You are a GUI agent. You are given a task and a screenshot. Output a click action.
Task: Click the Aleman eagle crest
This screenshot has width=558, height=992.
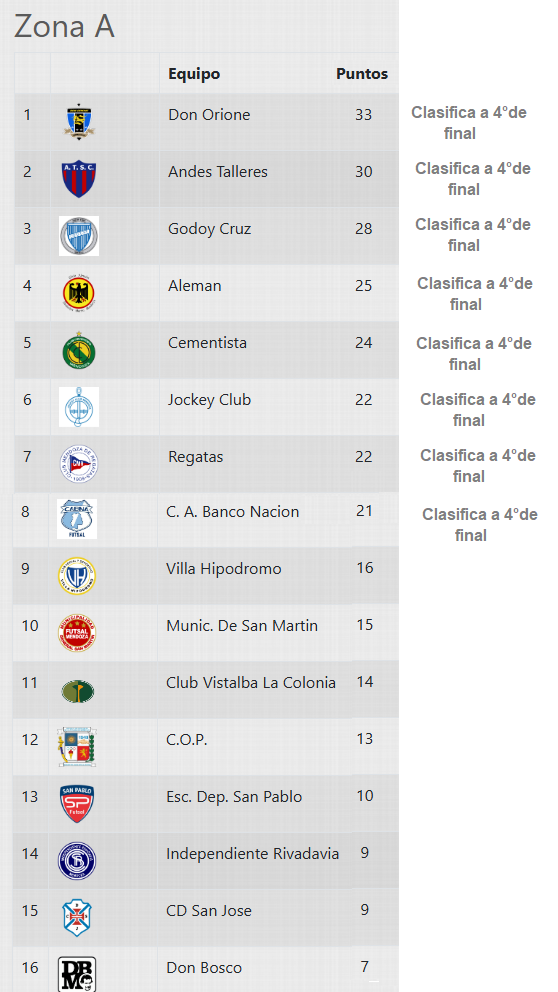79,293
